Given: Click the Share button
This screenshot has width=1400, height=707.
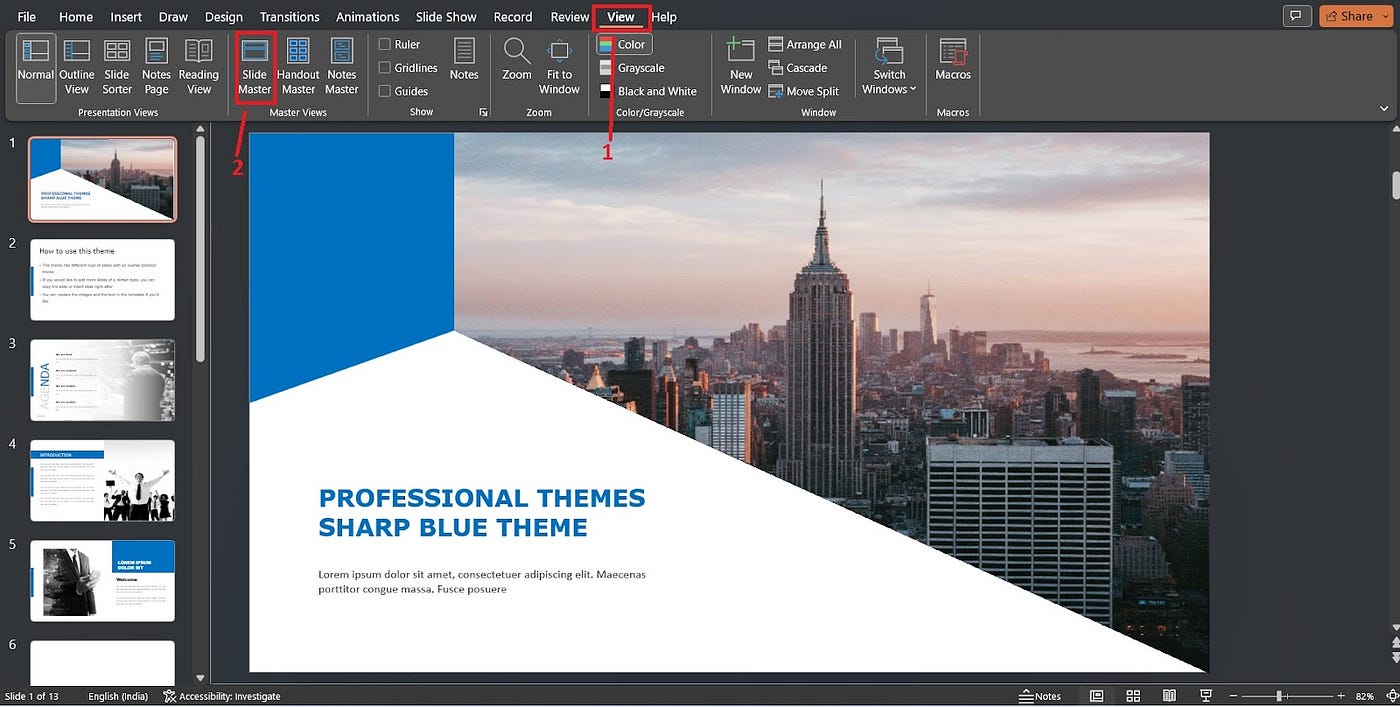Looking at the screenshot, I should click(1349, 16).
